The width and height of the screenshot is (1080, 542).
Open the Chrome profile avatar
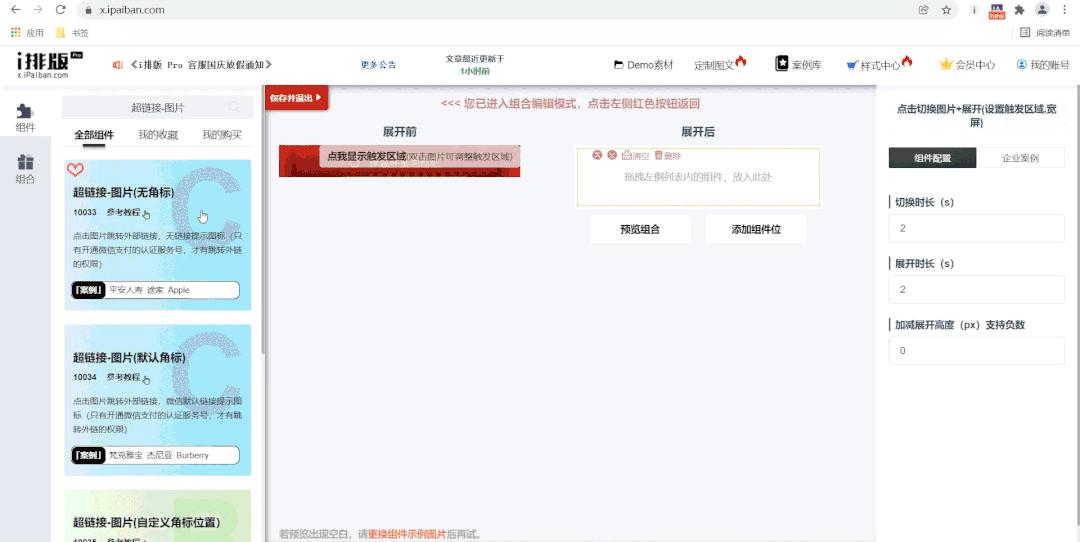1042,10
